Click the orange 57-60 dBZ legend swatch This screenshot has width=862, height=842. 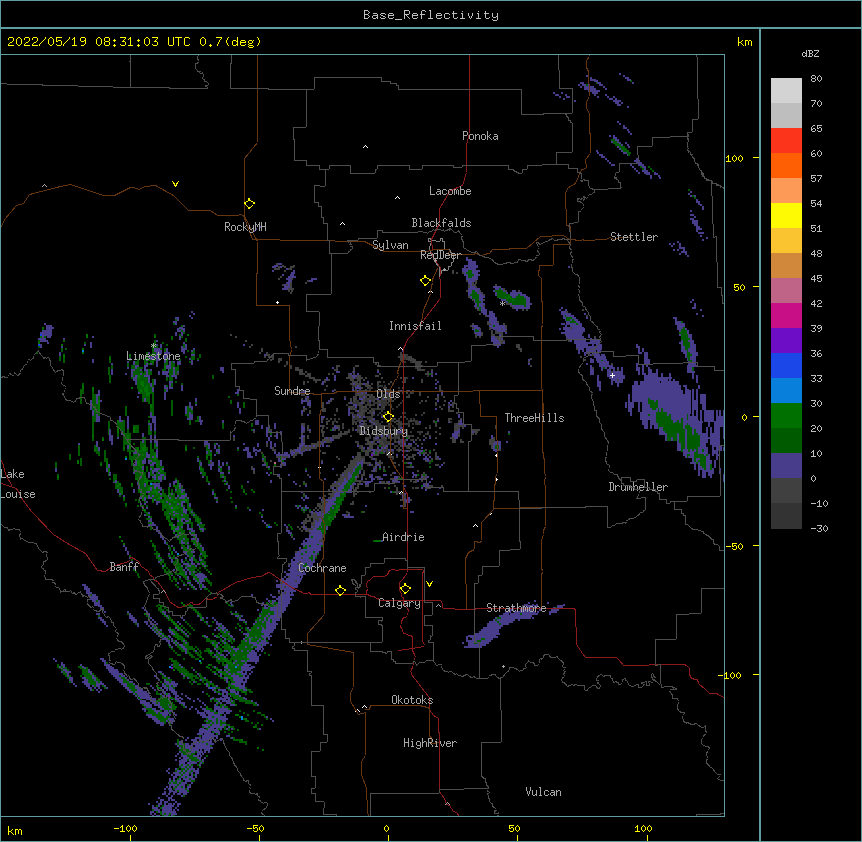click(786, 166)
